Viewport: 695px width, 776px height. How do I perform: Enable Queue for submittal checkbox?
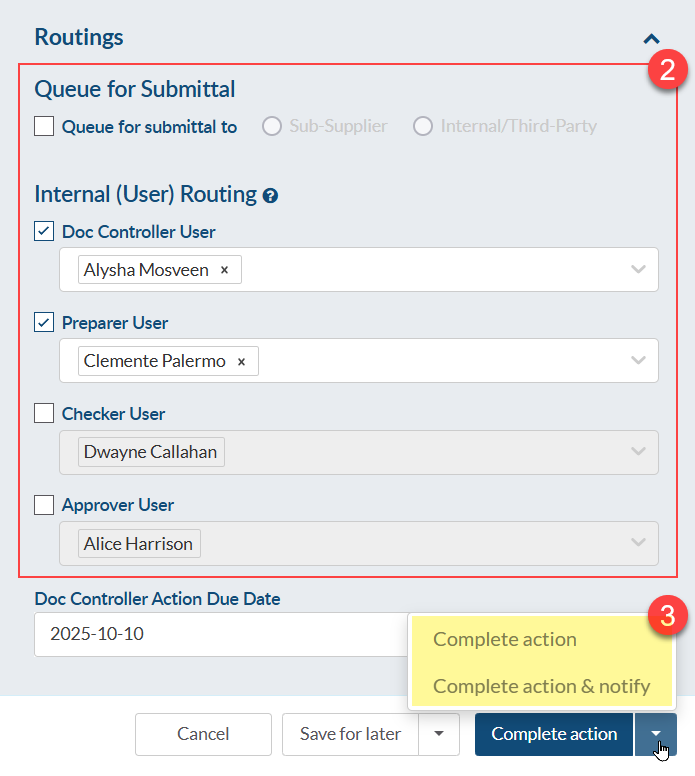tap(44, 127)
